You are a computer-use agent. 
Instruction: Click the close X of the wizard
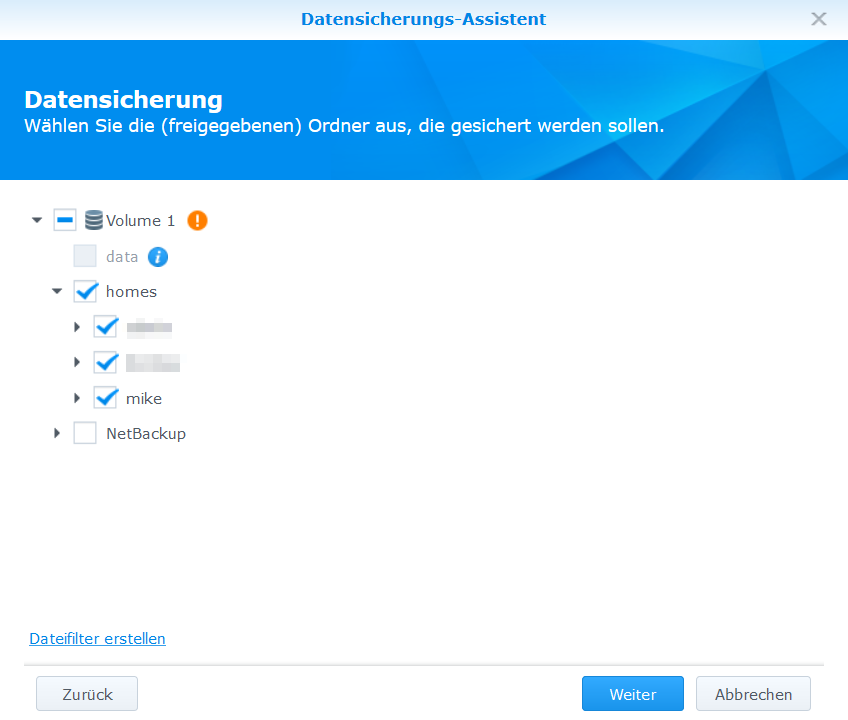tap(819, 18)
